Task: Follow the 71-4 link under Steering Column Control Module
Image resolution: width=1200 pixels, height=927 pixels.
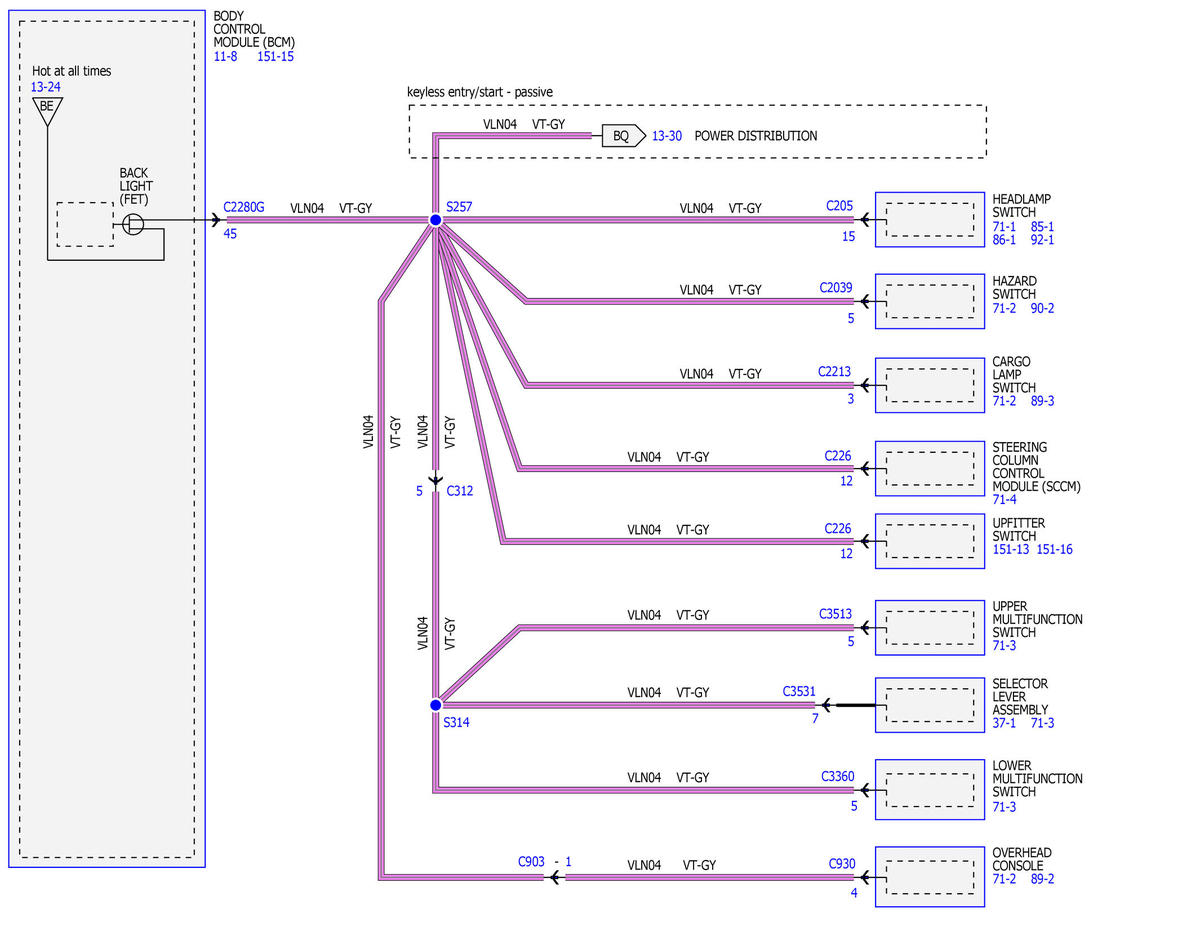Action: [x=1004, y=499]
